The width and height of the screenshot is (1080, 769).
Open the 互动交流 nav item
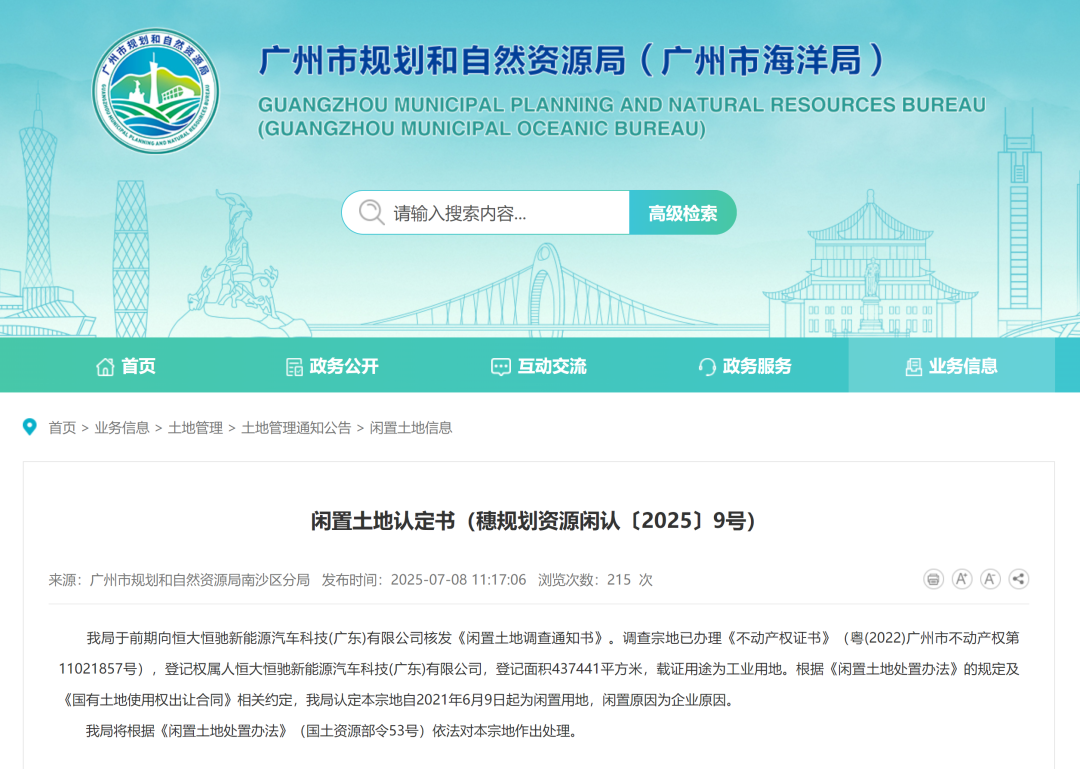click(x=538, y=365)
